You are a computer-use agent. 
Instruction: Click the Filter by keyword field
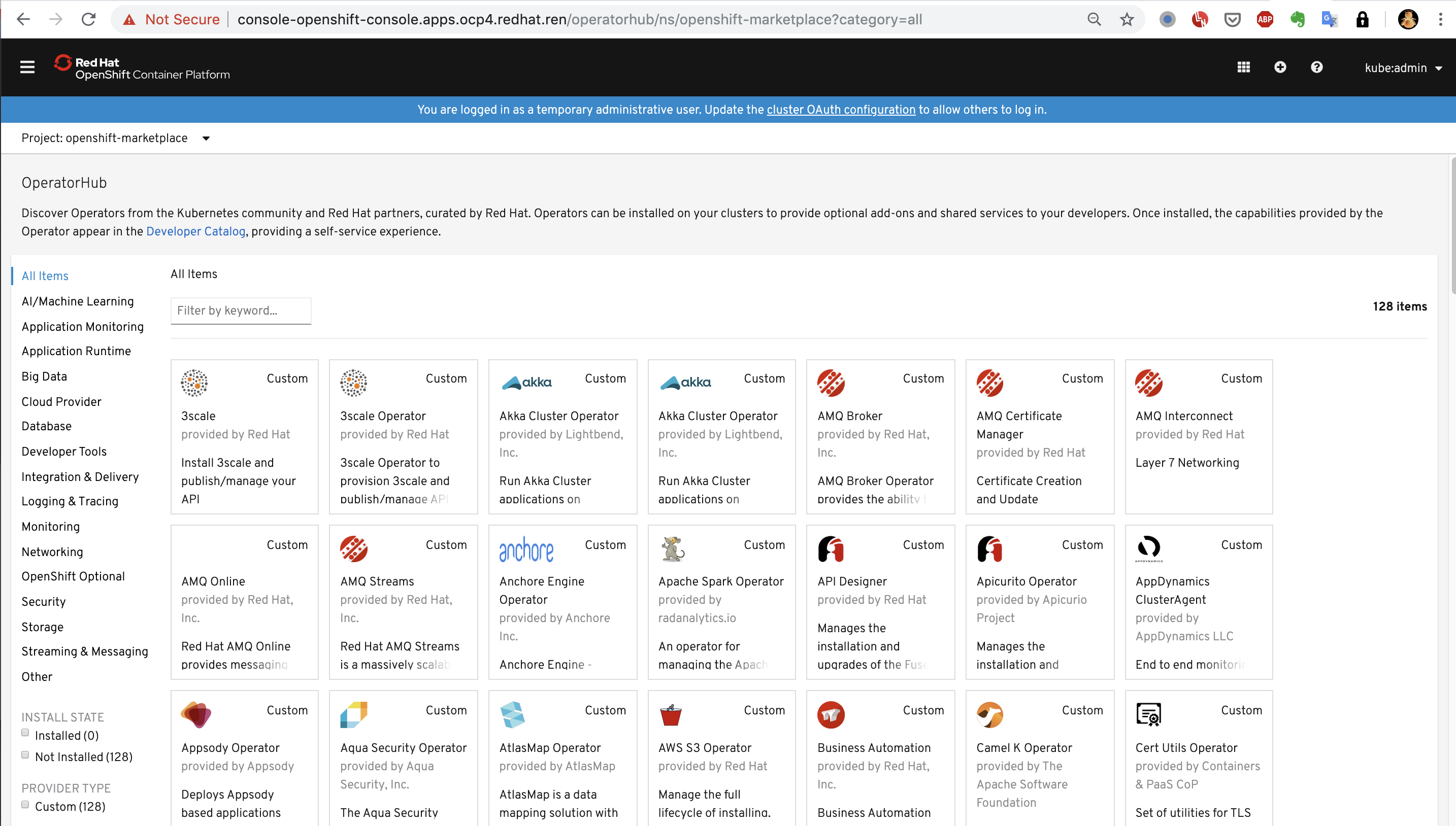[241, 311]
